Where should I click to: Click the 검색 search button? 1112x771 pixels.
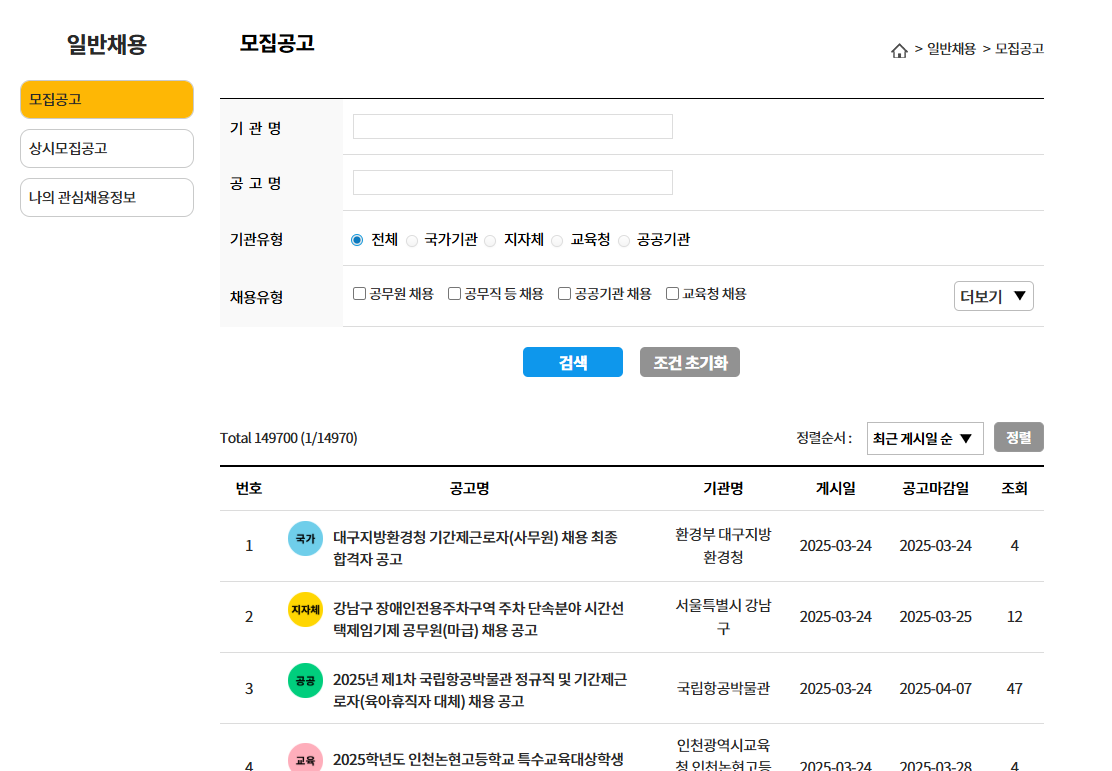572,362
